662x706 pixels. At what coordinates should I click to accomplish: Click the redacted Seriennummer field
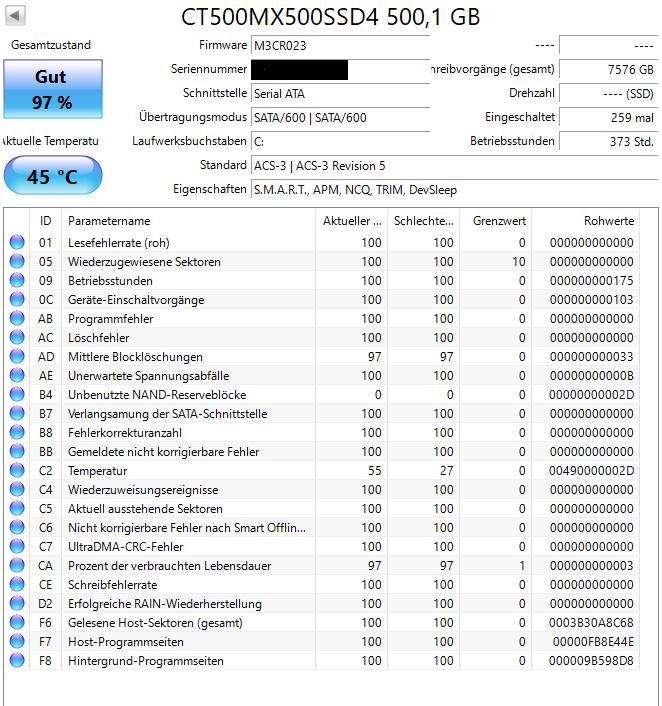click(340, 70)
